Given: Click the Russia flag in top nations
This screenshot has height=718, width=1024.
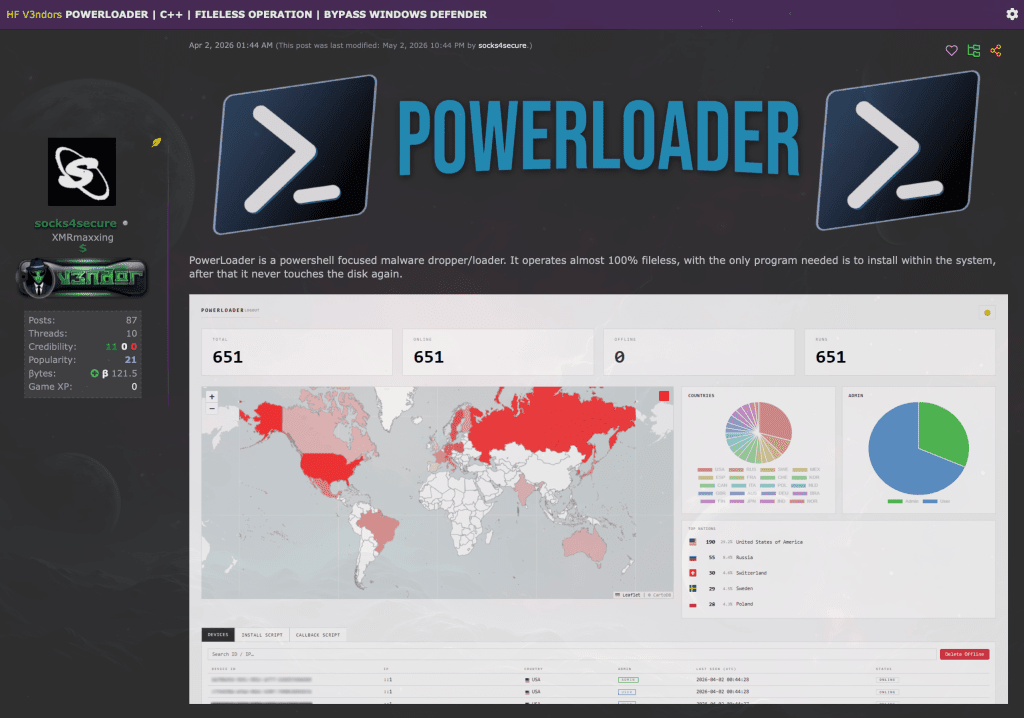Looking at the screenshot, I should [693, 557].
